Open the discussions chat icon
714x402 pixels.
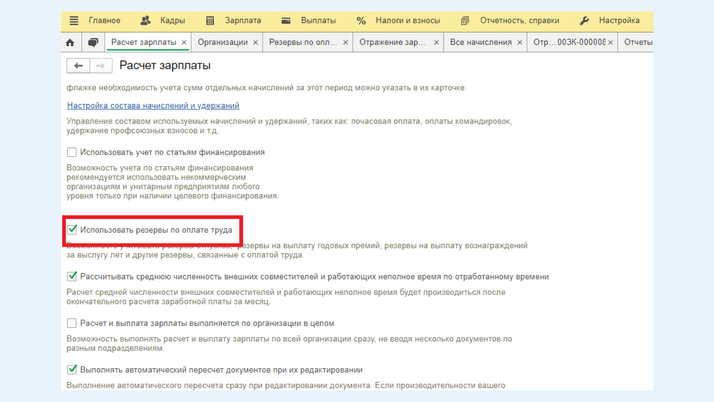click(93, 42)
